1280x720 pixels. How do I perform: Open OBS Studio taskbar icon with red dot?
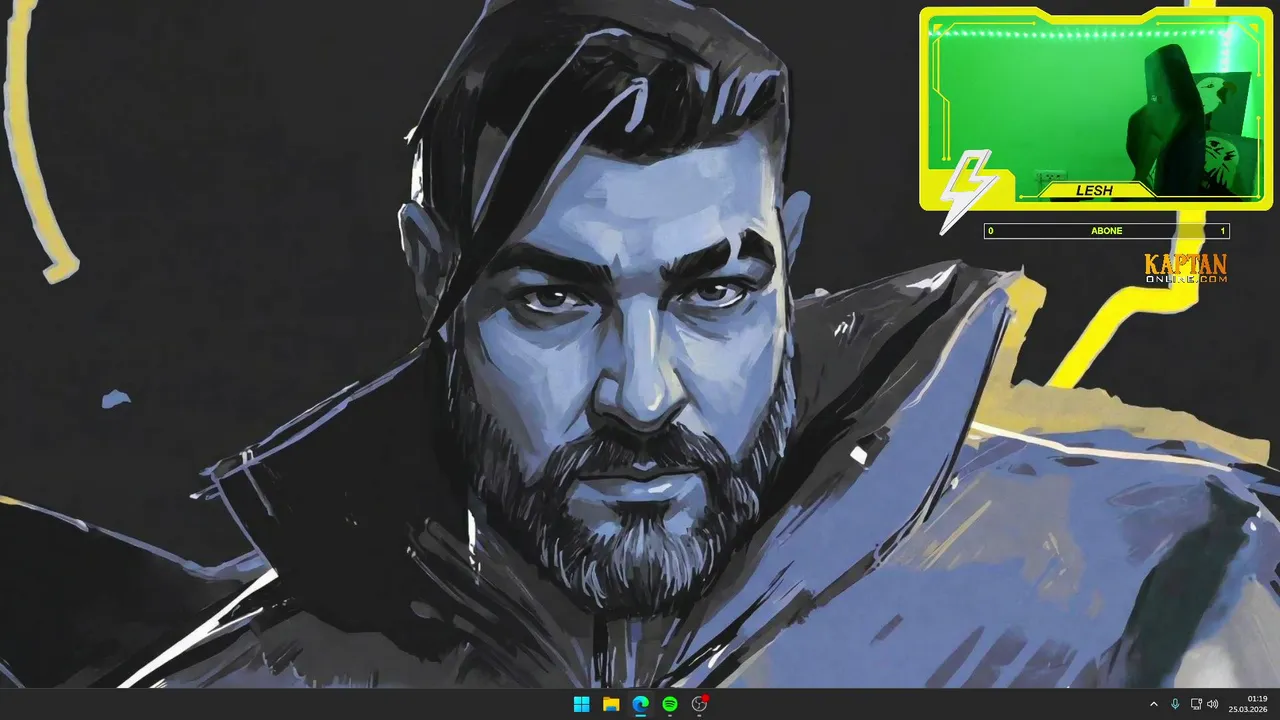click(x=700, y=704)
